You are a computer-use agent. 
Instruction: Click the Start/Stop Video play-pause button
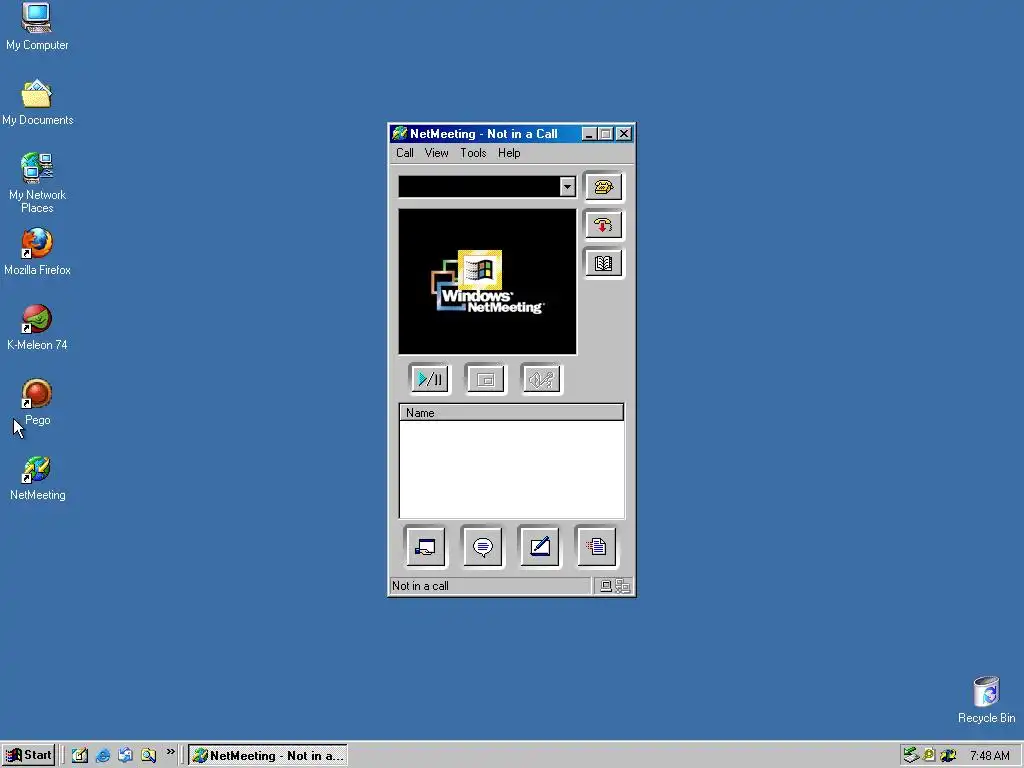click(x=430, y=379)
